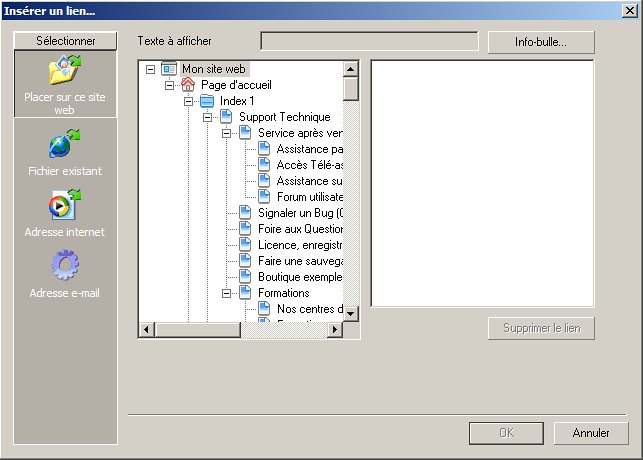Choose the 'Fichier existant' link type
The height and width of the screenshot is (460, 643).
pos(65,145)
